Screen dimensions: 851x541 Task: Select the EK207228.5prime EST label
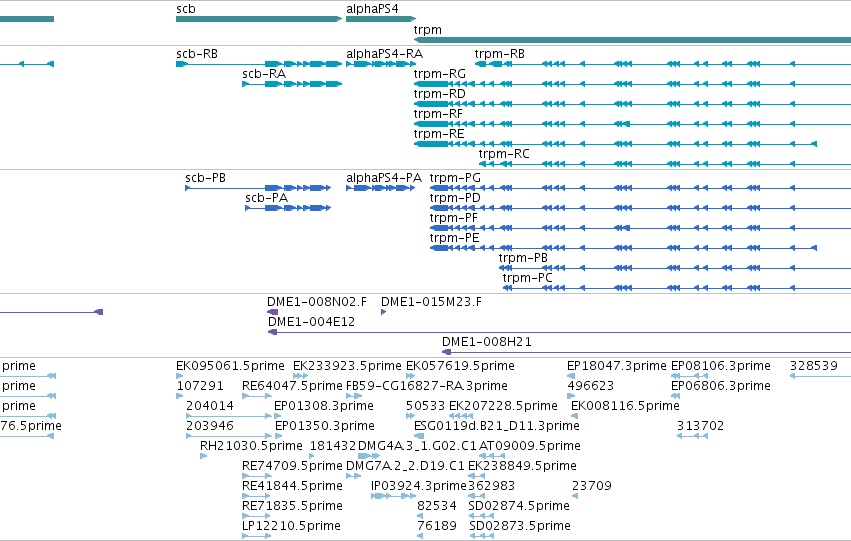click(x=503, y=406)
